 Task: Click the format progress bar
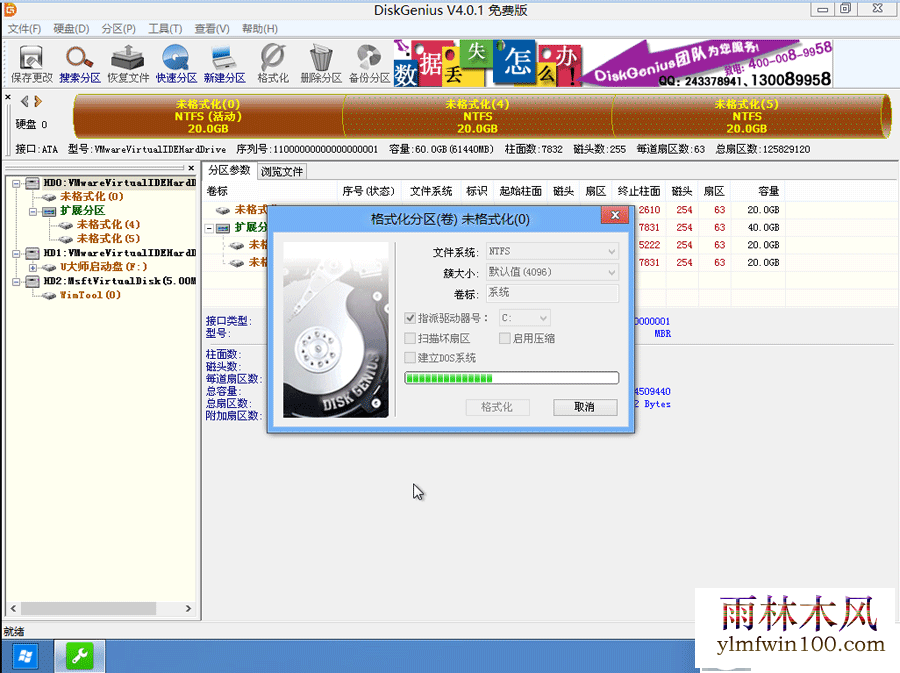pos(511,378)
